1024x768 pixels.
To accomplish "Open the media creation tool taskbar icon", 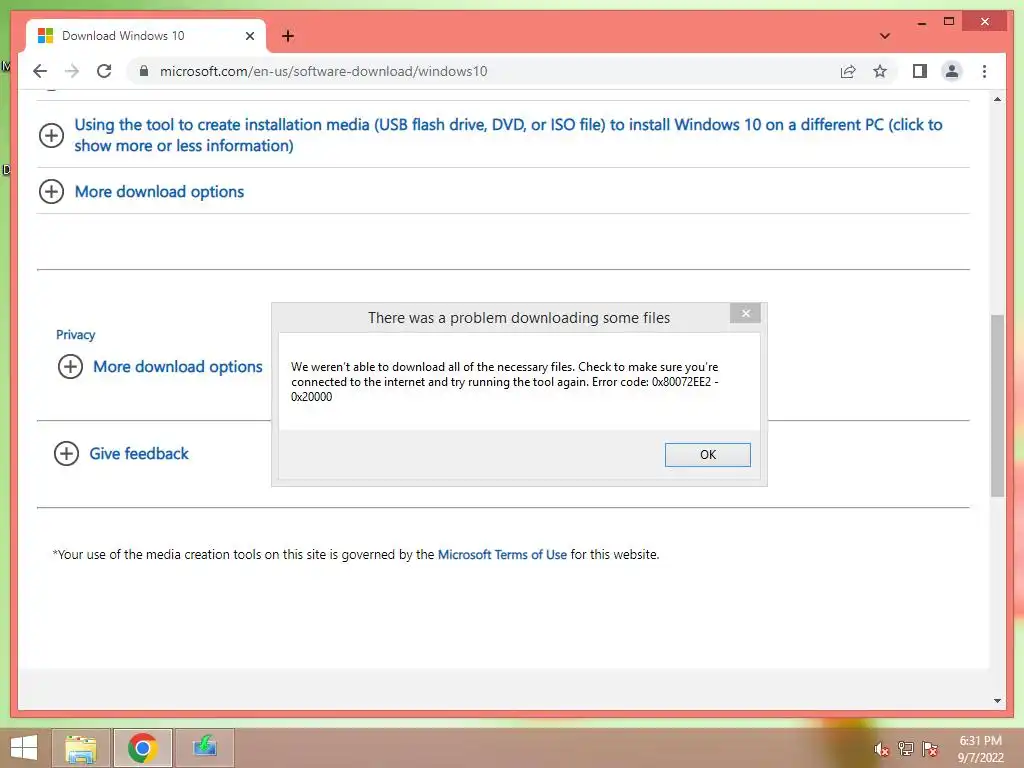I will point(204,748).
